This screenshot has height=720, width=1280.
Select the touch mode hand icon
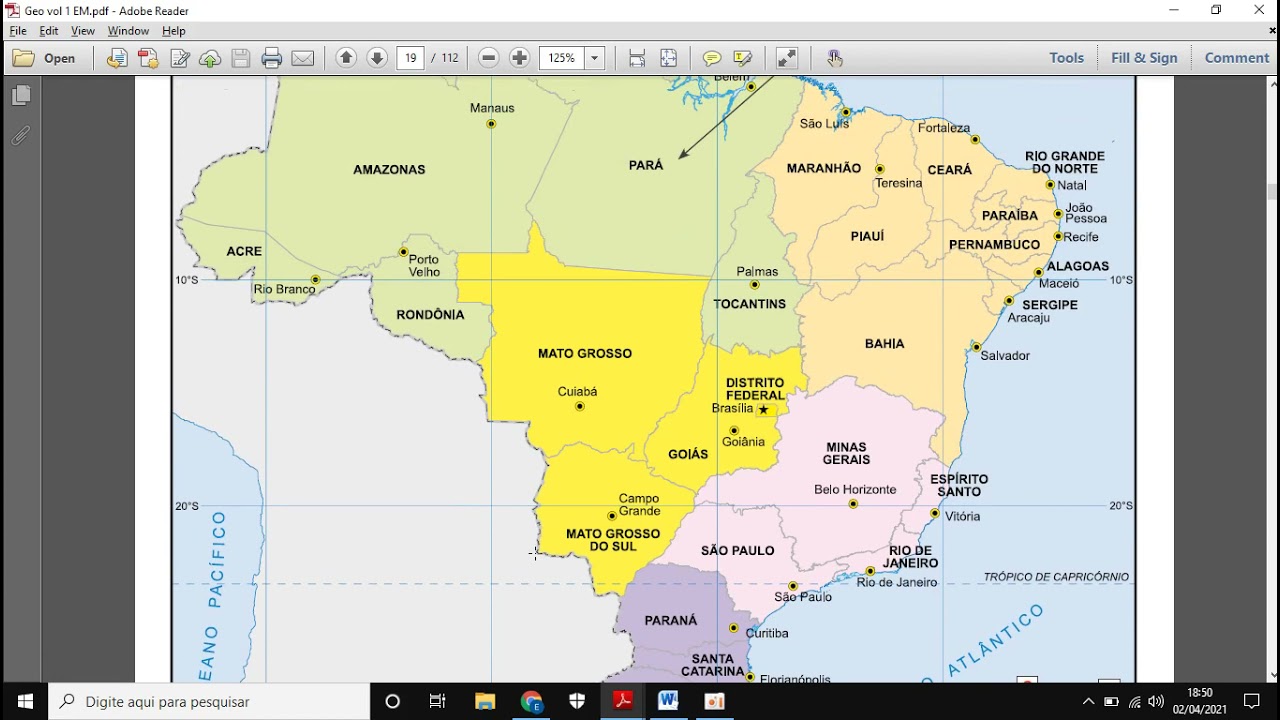pos(835,58)
